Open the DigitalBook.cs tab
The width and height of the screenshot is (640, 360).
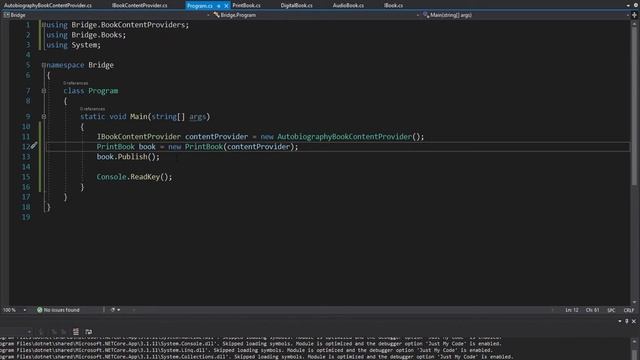296,6
